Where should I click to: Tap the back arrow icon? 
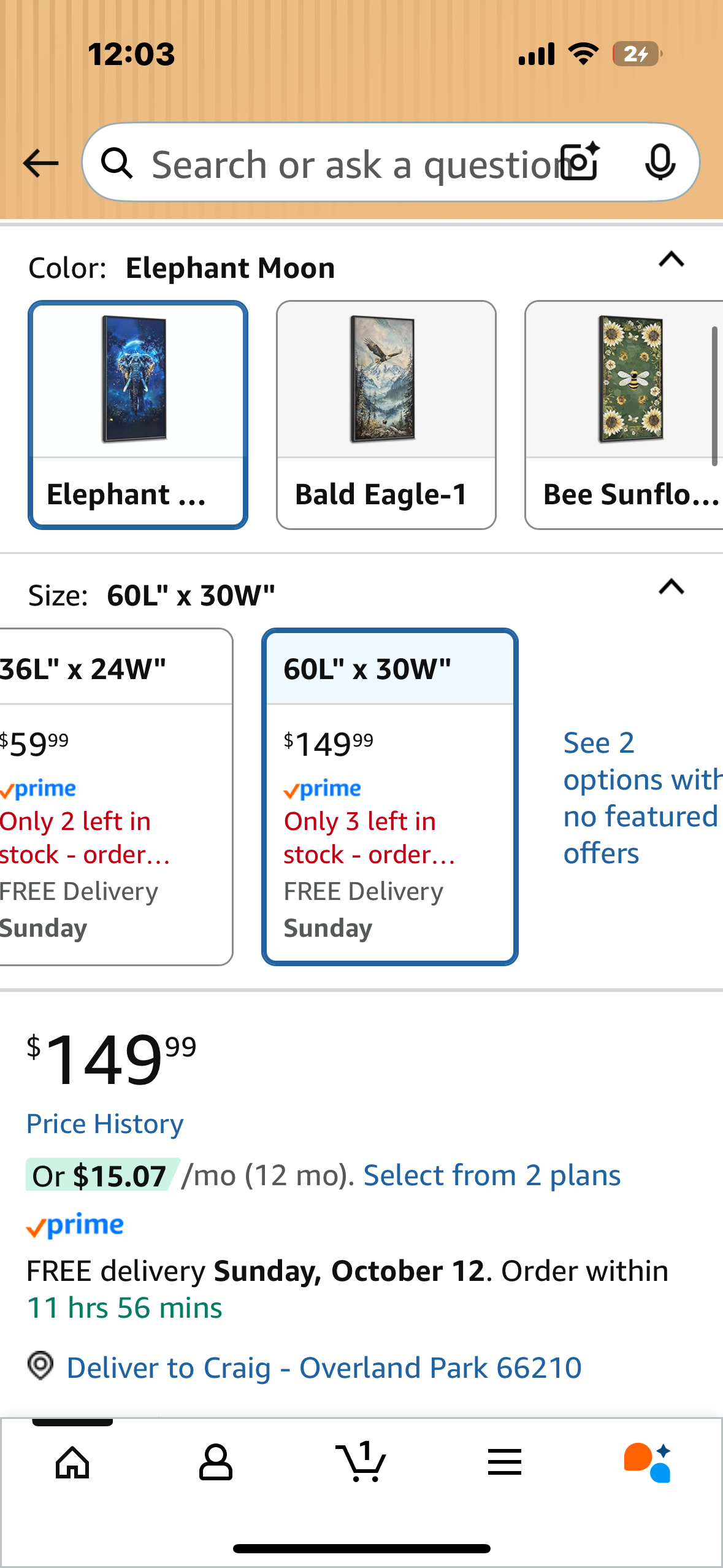pyautogui.click(x=40, y=163)
